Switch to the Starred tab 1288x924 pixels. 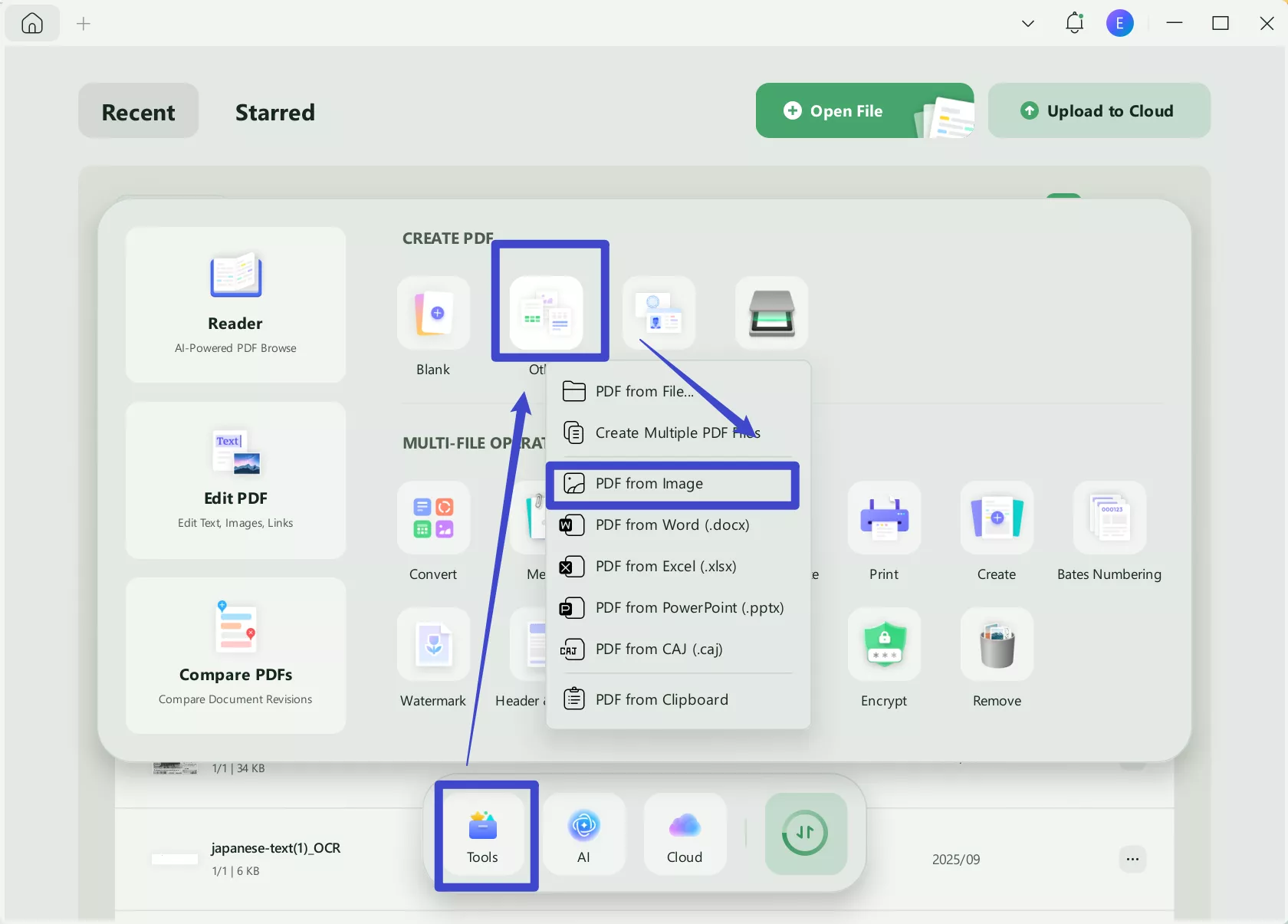274,112
